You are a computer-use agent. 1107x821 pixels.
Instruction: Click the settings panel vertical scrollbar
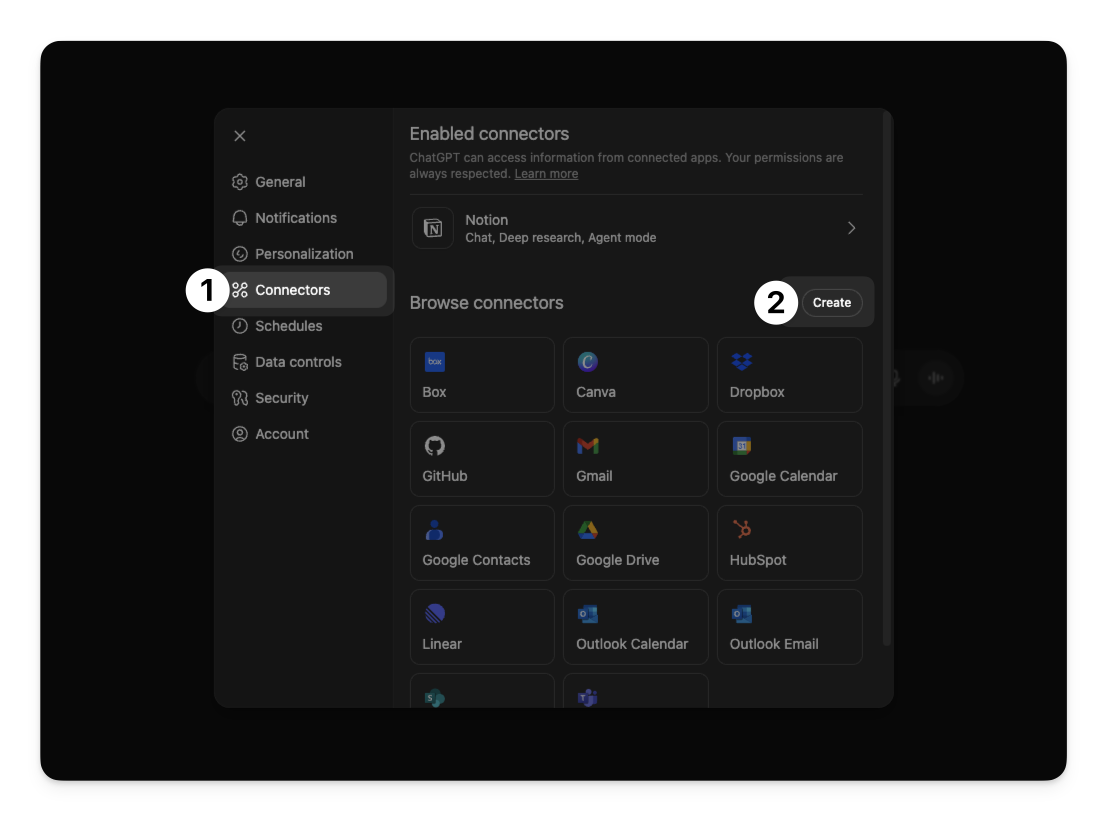(887, 378)
